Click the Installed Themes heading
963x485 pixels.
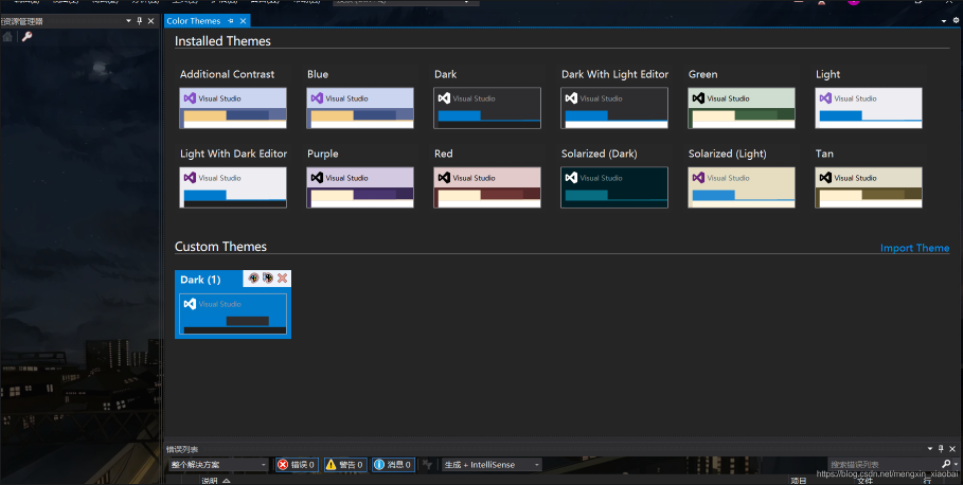click(222, 41)
